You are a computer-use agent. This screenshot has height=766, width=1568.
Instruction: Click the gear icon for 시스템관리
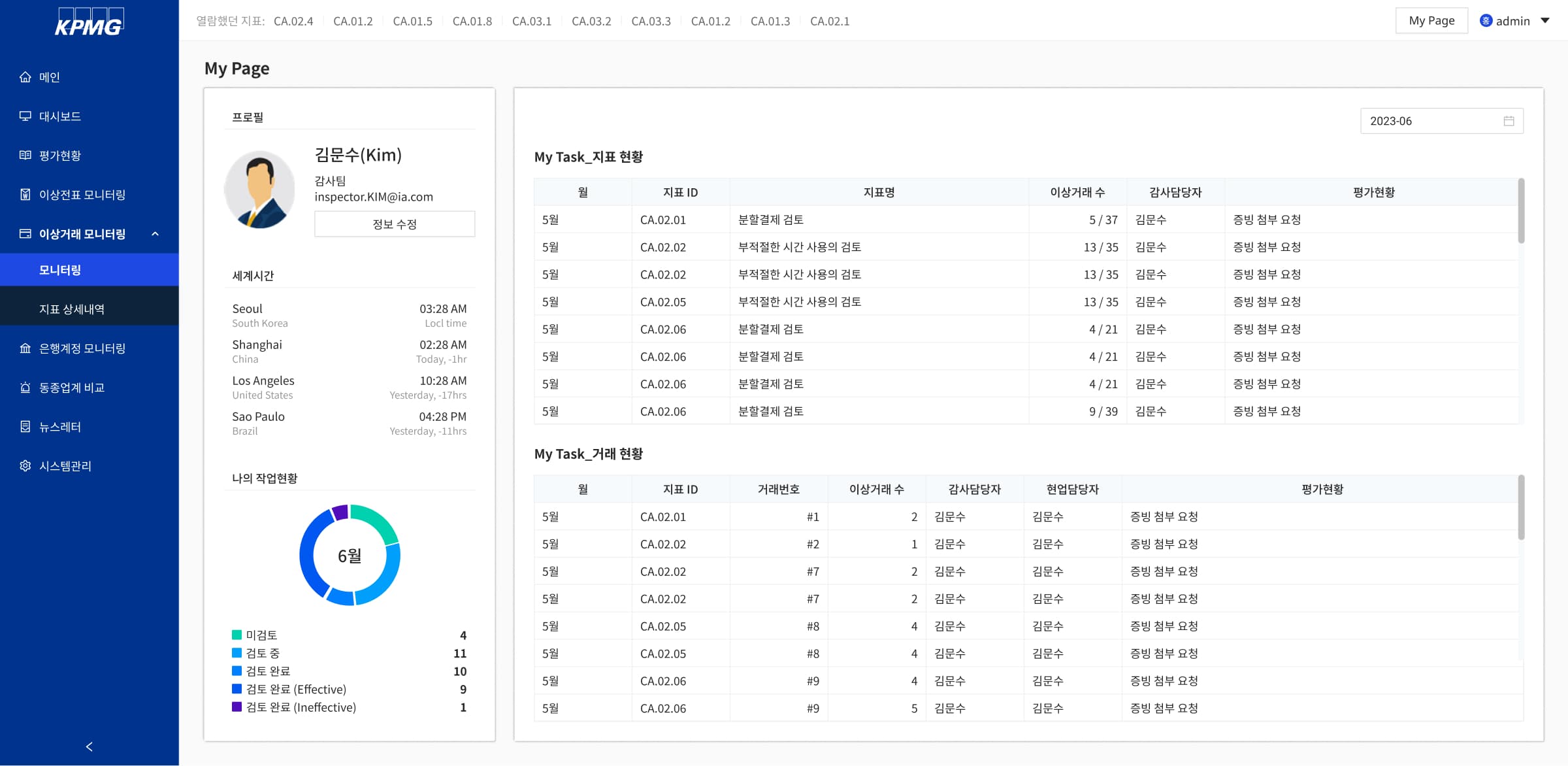[x=25, y=466]
